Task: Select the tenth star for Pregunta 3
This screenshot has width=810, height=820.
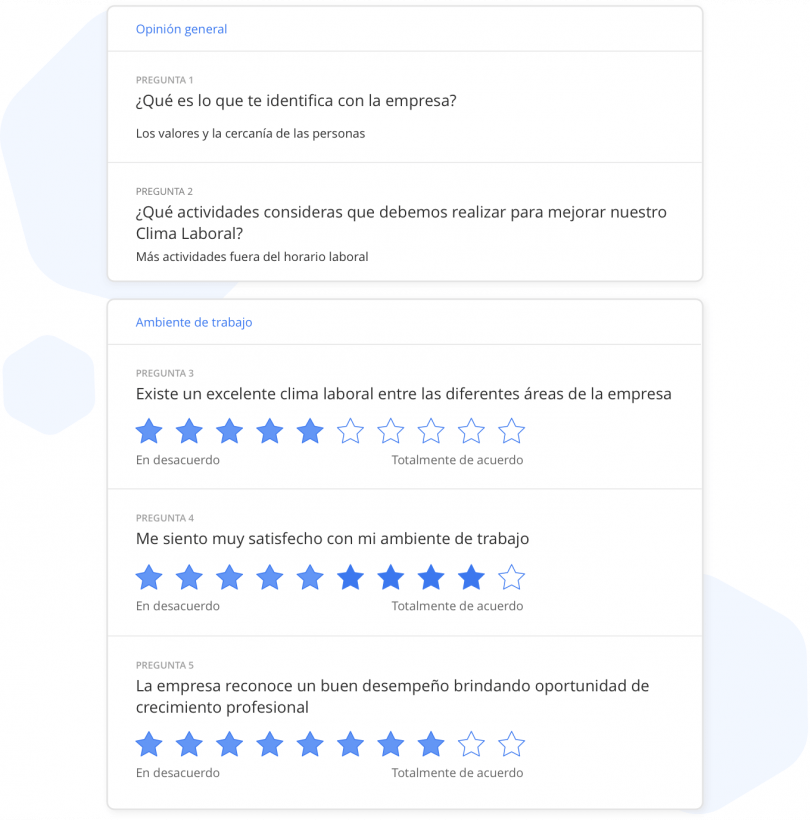Action: point(511,431)
